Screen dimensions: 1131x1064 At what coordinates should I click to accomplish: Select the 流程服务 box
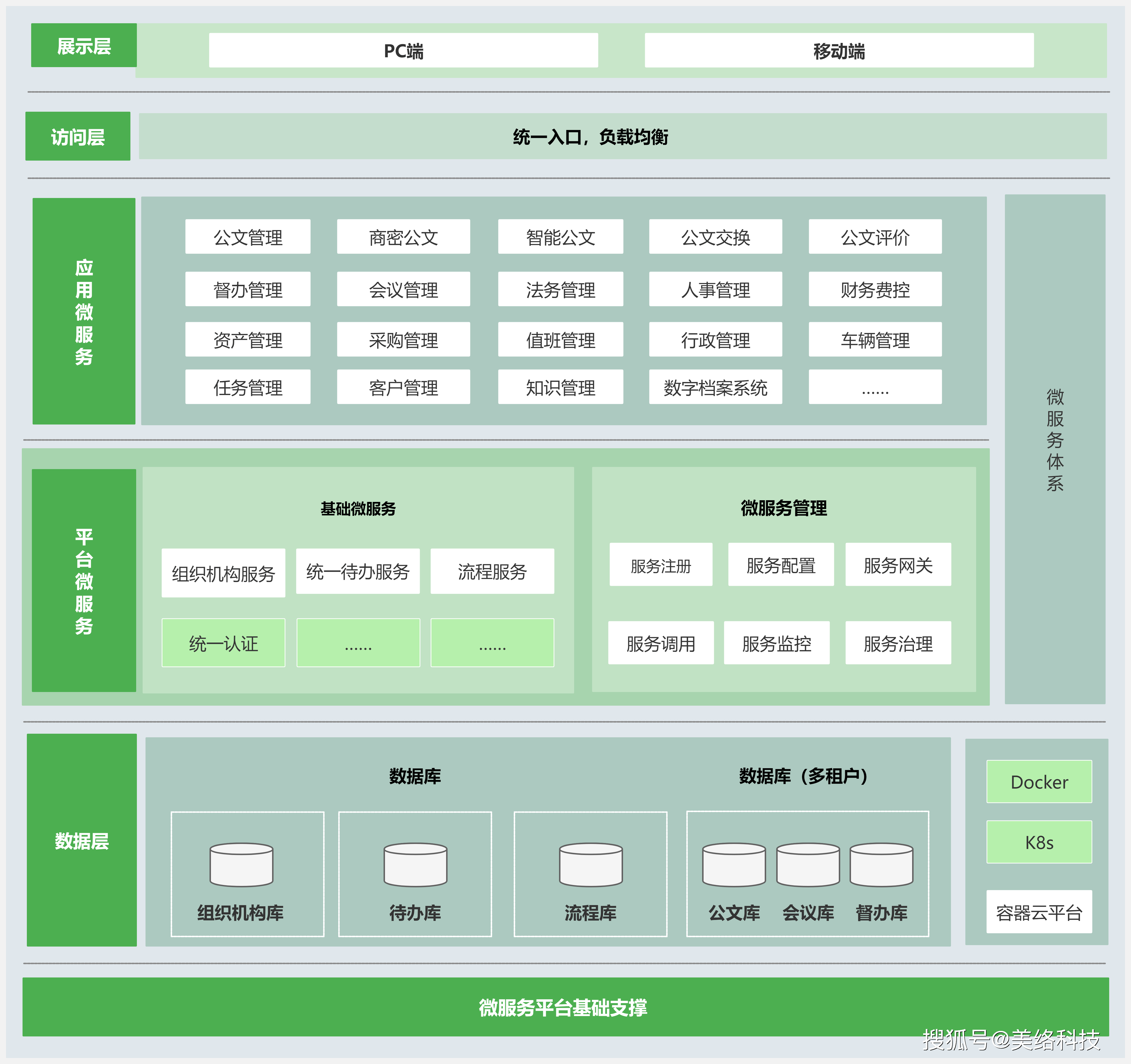point(492,571)
